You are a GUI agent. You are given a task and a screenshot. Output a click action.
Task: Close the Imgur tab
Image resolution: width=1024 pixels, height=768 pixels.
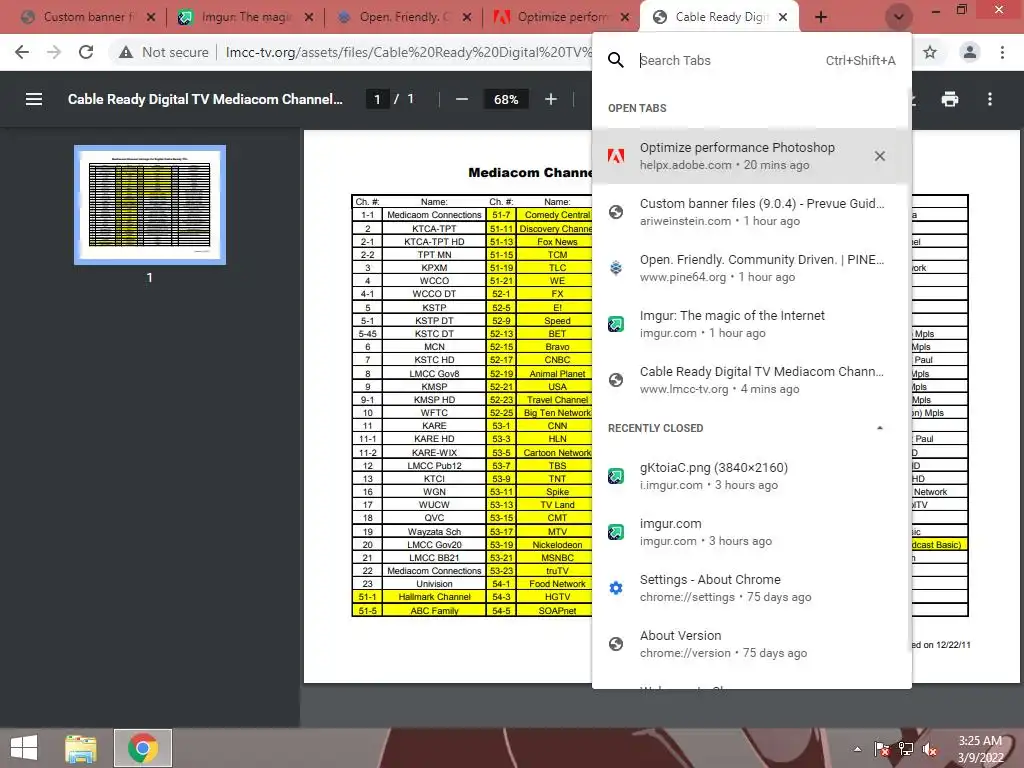(309, 18)
